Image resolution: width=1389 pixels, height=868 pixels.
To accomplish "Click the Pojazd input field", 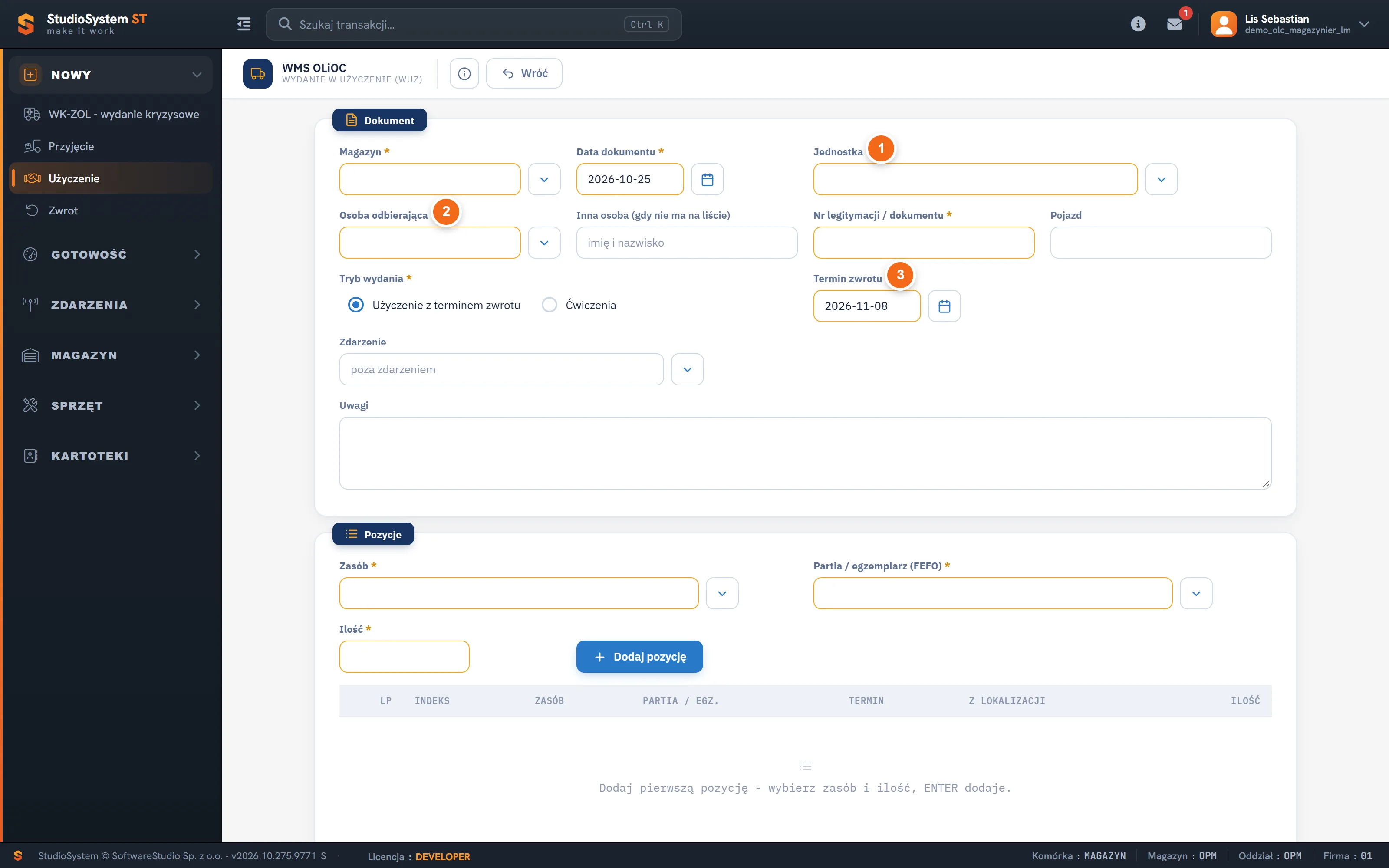I will click(1161, 243).
